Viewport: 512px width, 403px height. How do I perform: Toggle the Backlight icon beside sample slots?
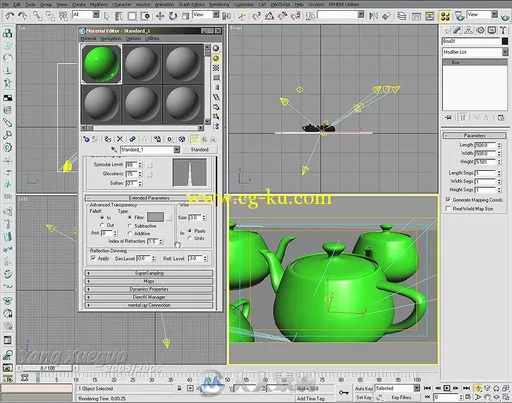point(216,58)
